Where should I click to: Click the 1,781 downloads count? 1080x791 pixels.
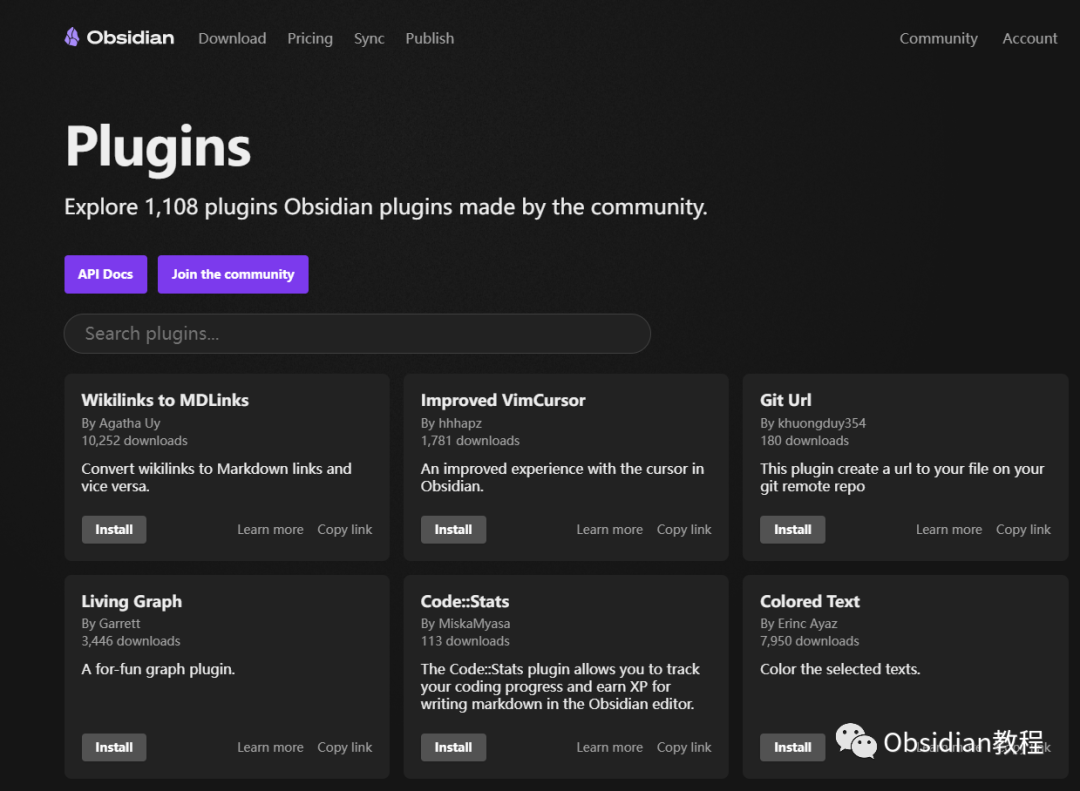coord(470,441)
